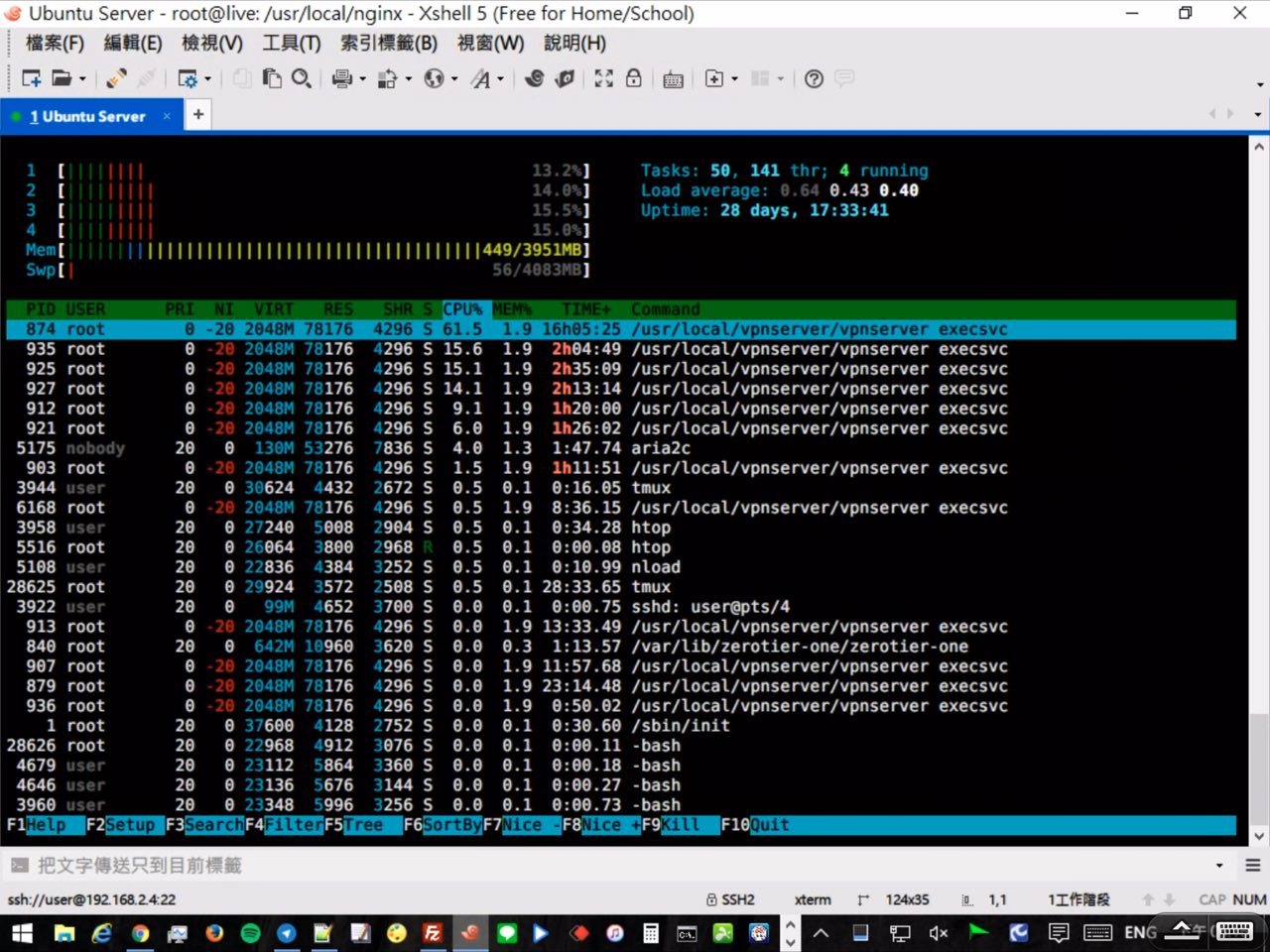
Task: Toggle full screen mode icon
Action: click(x=603, y=78)
